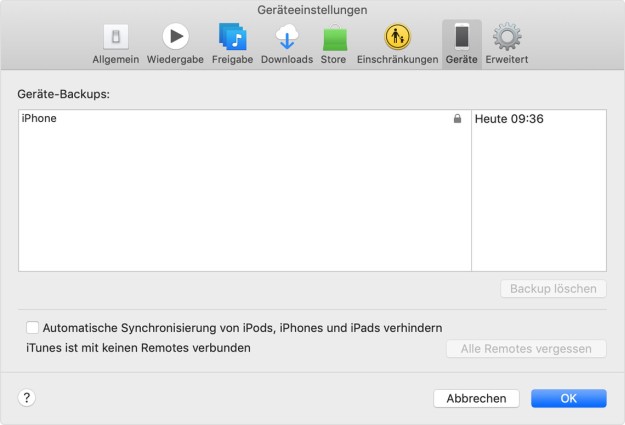The image size is (625, 425).
Task: Confirm settings with the OK button
Action: click(568, 398)
